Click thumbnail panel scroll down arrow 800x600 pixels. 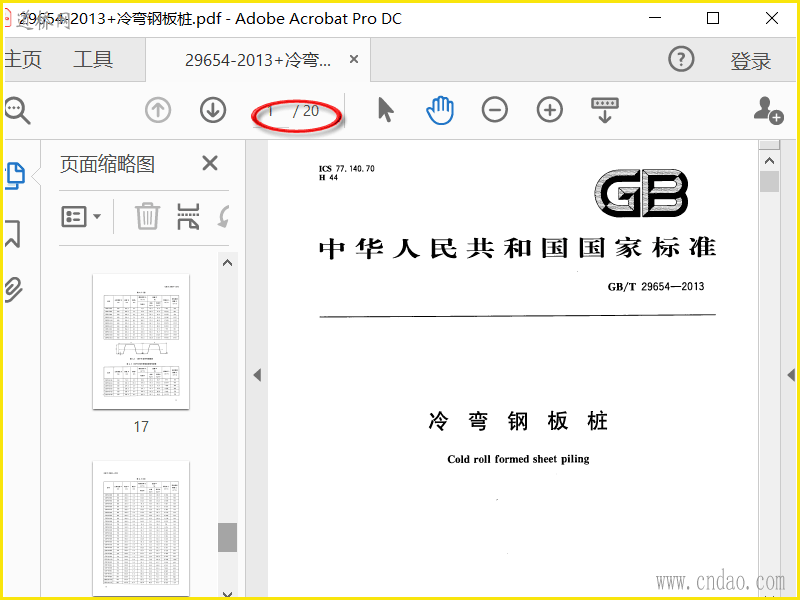click(x=228, y=594)
